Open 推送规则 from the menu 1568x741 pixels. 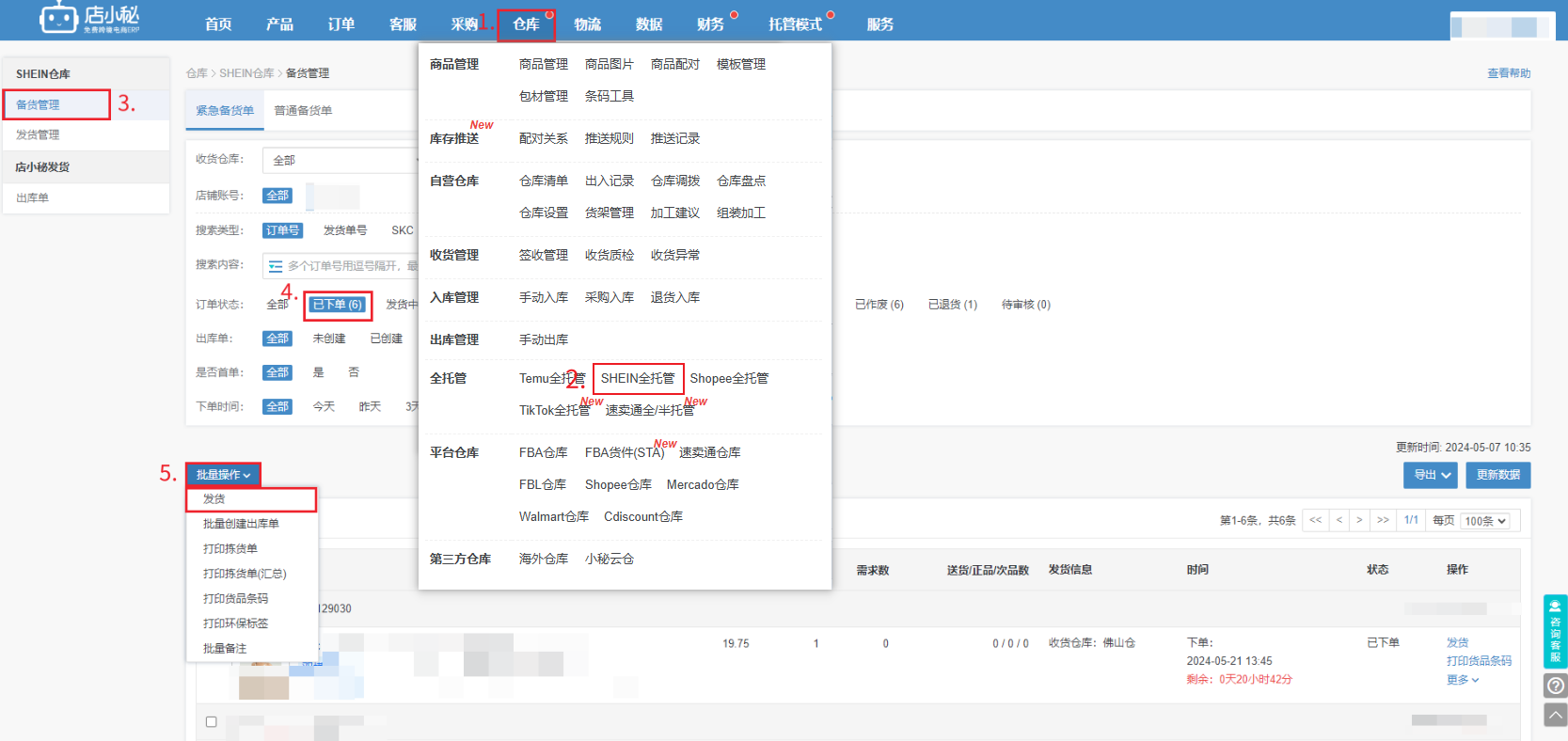(610, 138)
